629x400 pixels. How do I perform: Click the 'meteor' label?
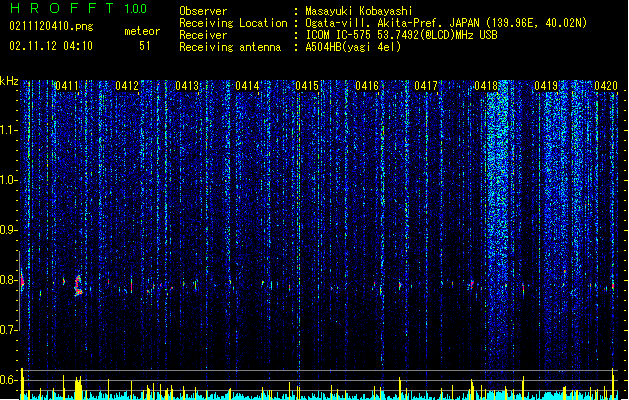[x=142, y=31]
